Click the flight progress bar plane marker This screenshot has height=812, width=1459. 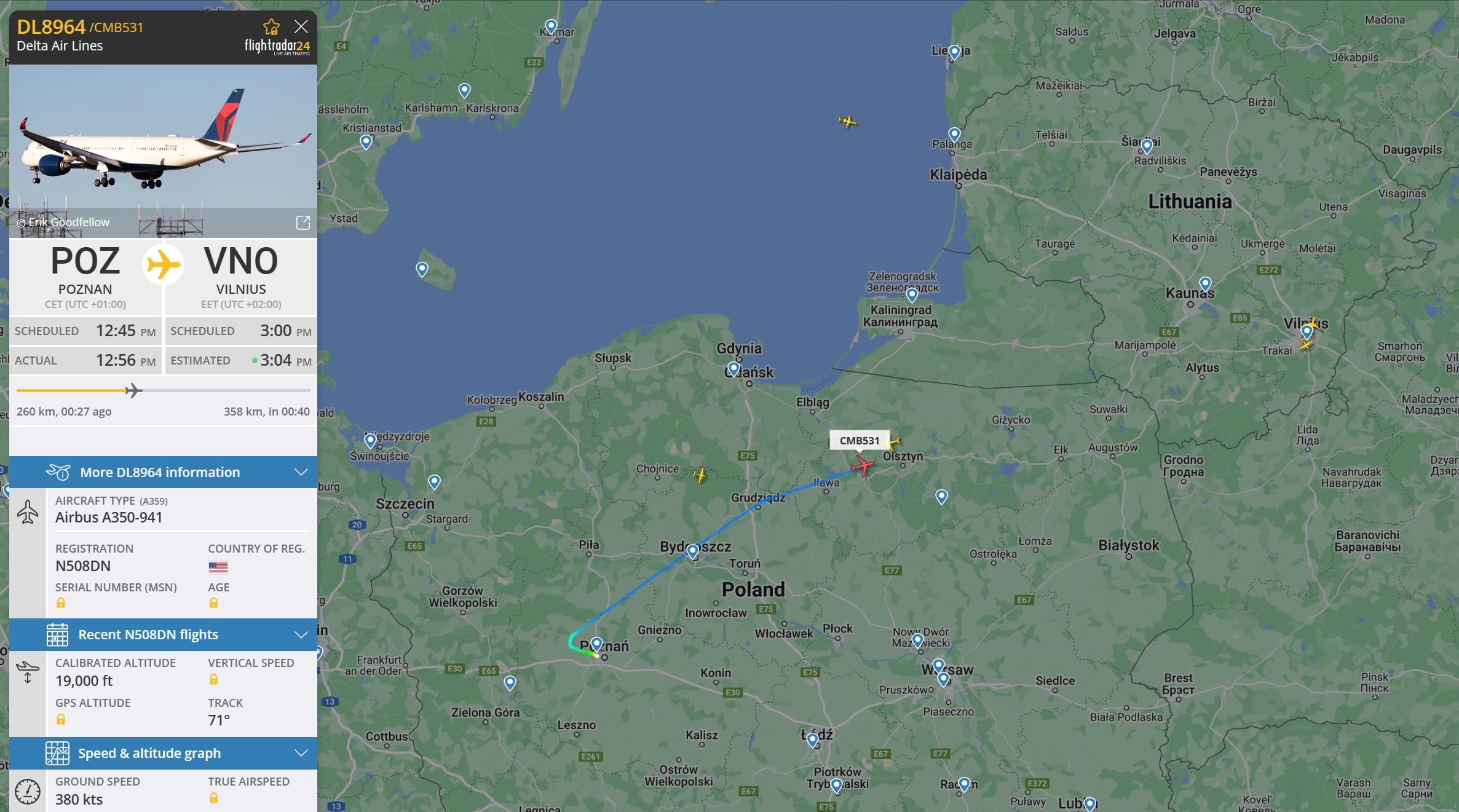coord(133,390)
